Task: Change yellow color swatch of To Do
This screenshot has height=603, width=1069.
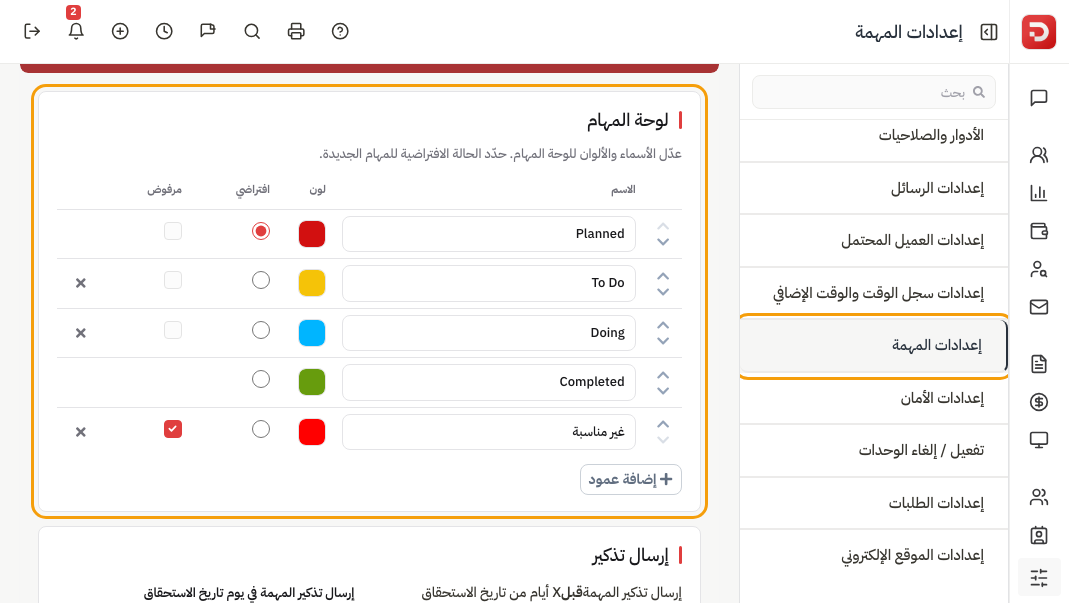Action: click(x=312, y=283)
